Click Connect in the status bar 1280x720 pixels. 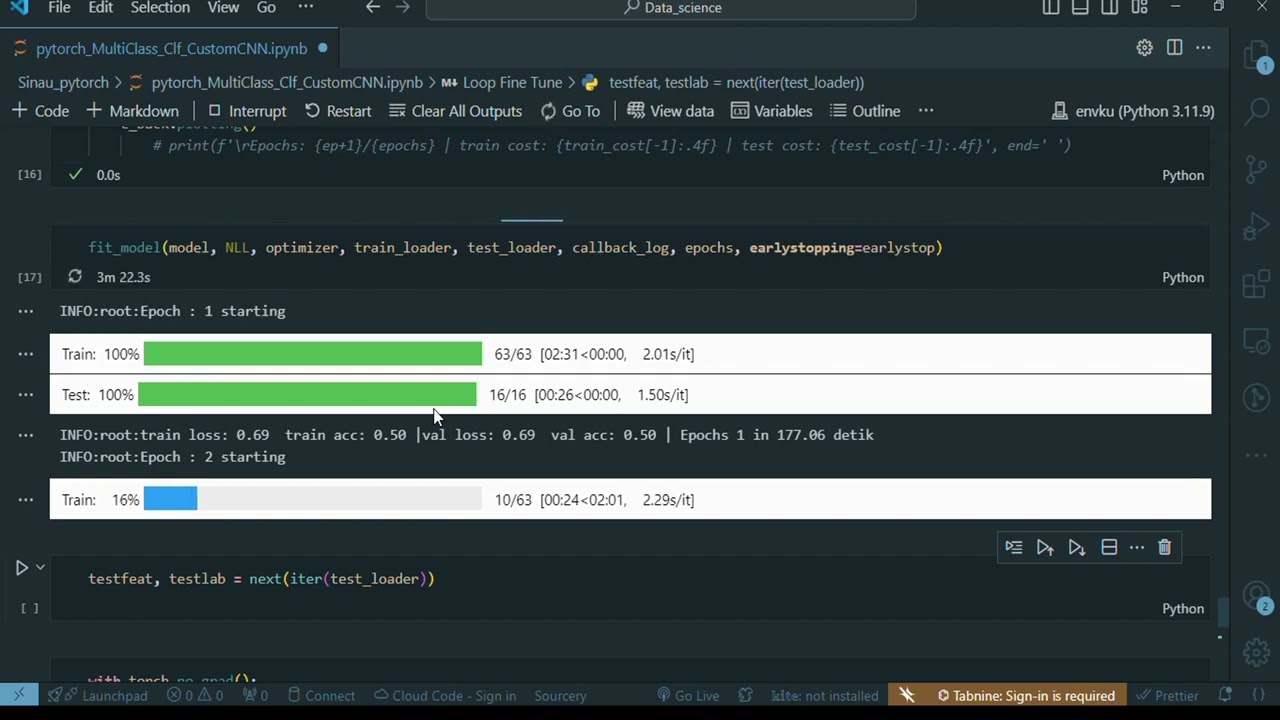point(321,696)
